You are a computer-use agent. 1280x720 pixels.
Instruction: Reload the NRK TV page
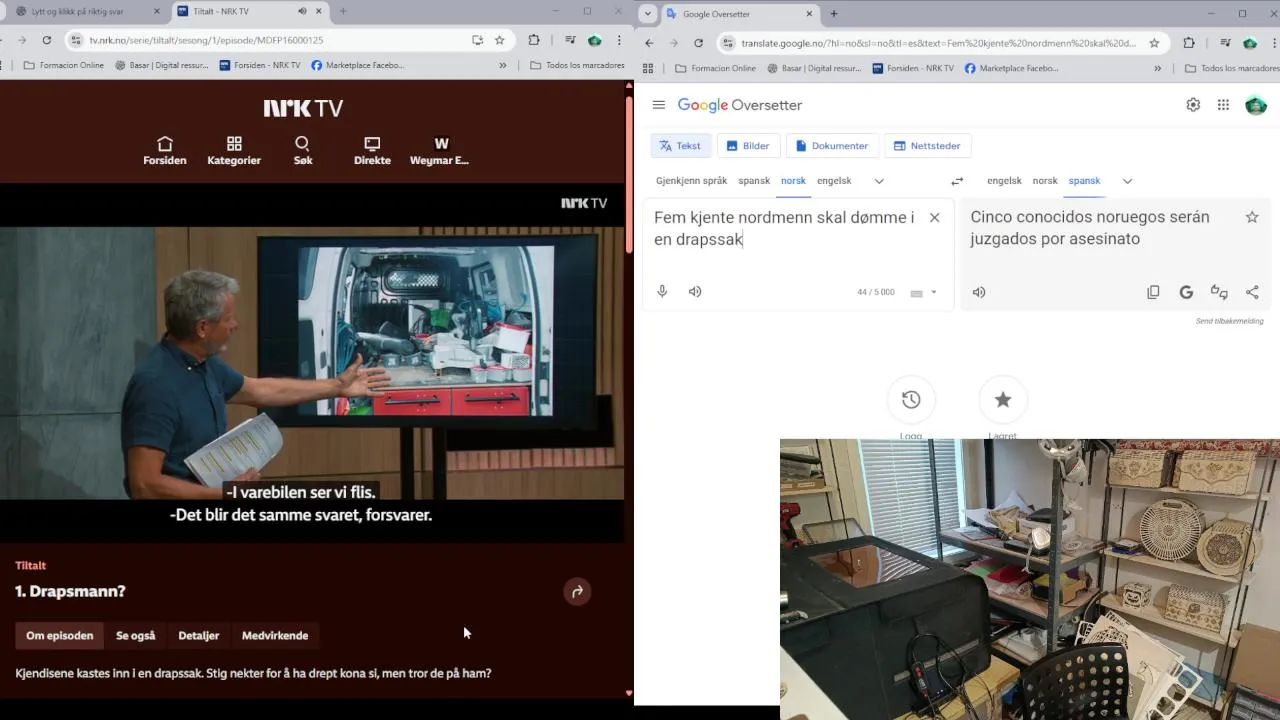click(47, 40)
